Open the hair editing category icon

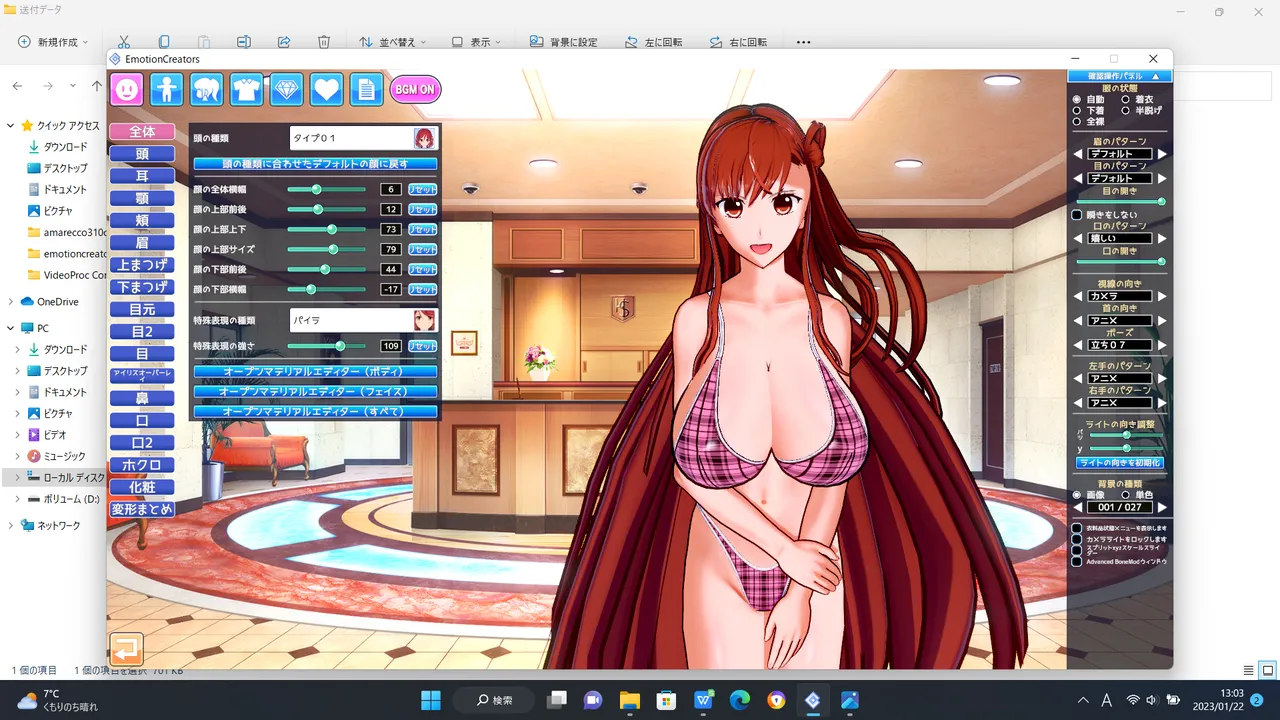(207, 89)
